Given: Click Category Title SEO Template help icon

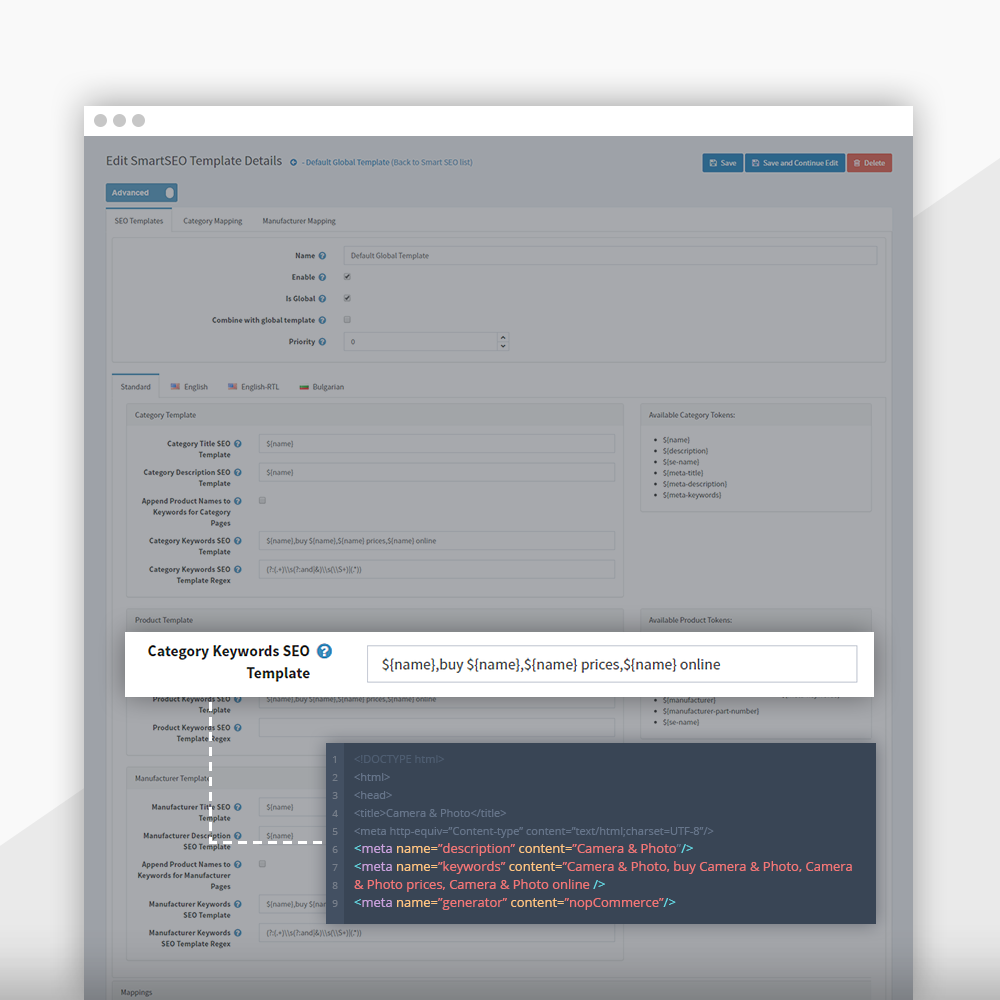Looking at the screenshot, I should 237,444.
